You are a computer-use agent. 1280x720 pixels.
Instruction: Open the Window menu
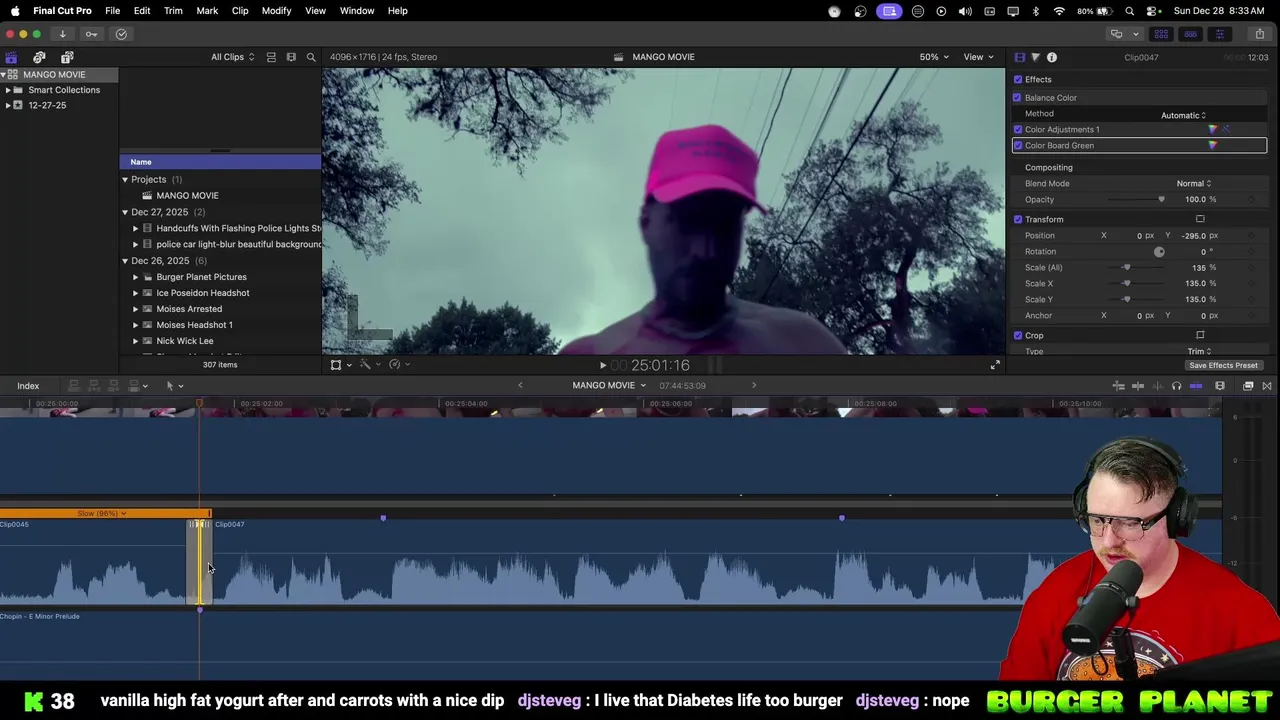357,11
